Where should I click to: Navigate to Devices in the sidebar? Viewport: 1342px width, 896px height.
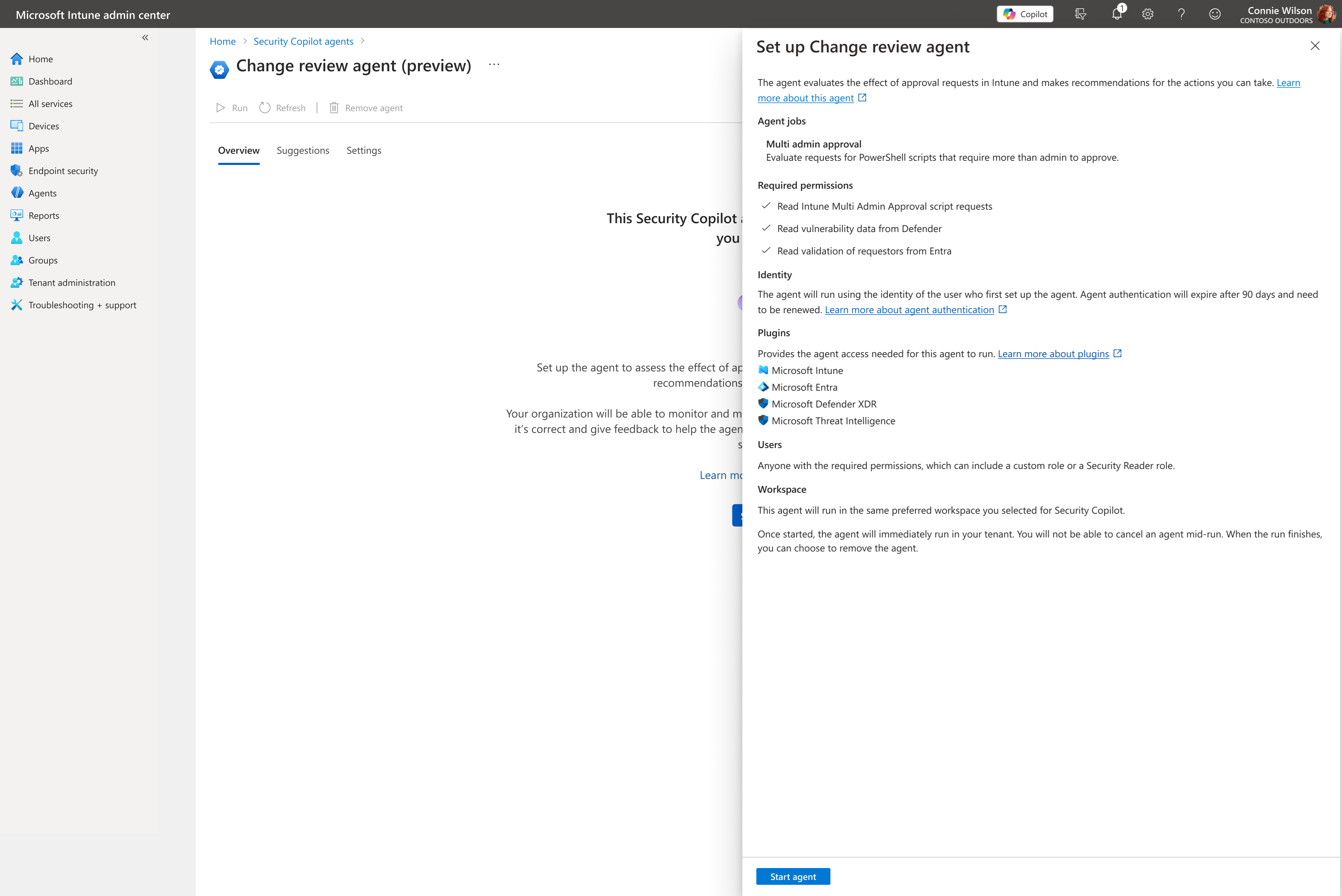click(44, 126)
